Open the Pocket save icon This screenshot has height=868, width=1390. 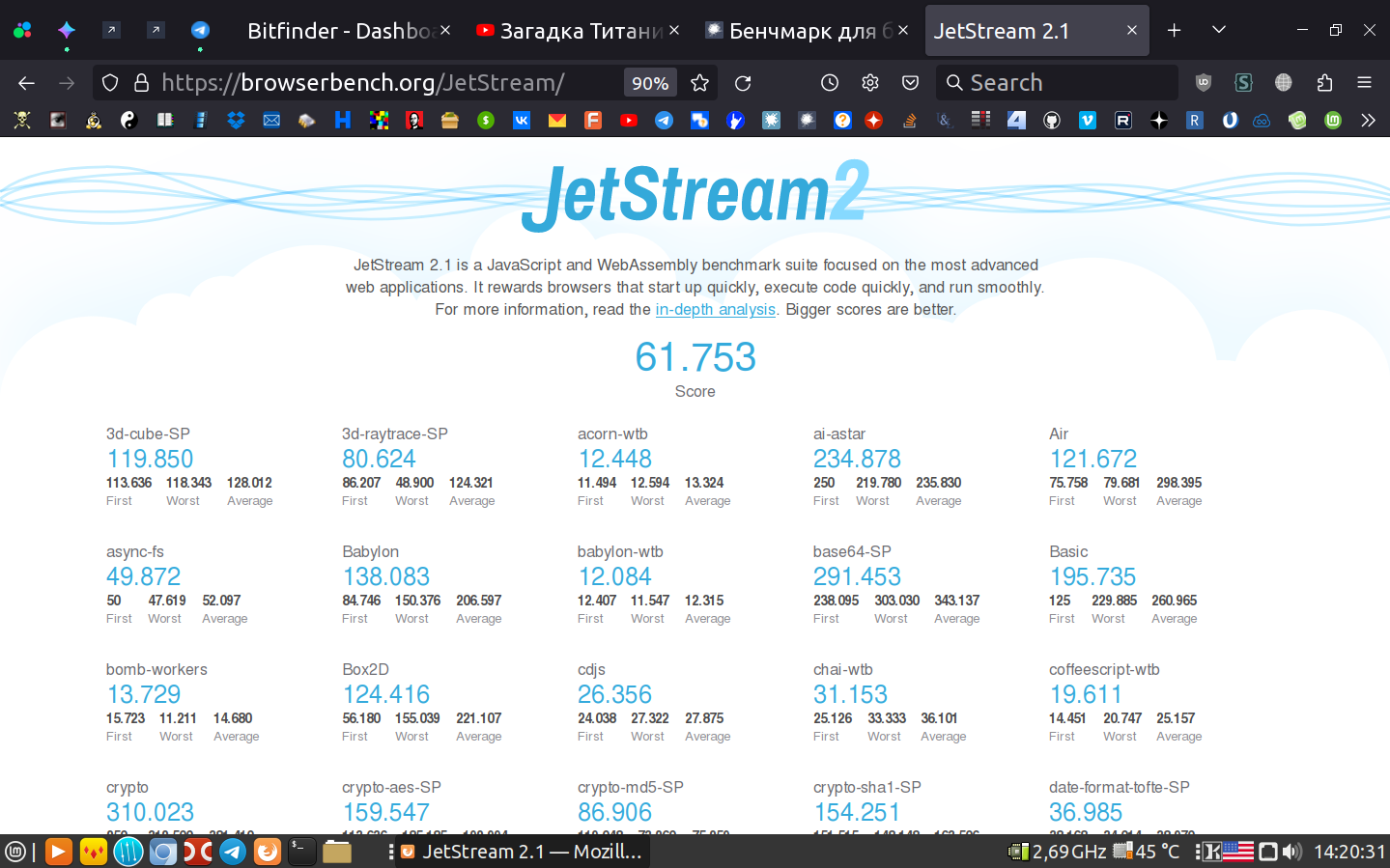pyautogui.click(x=910, y=83)
